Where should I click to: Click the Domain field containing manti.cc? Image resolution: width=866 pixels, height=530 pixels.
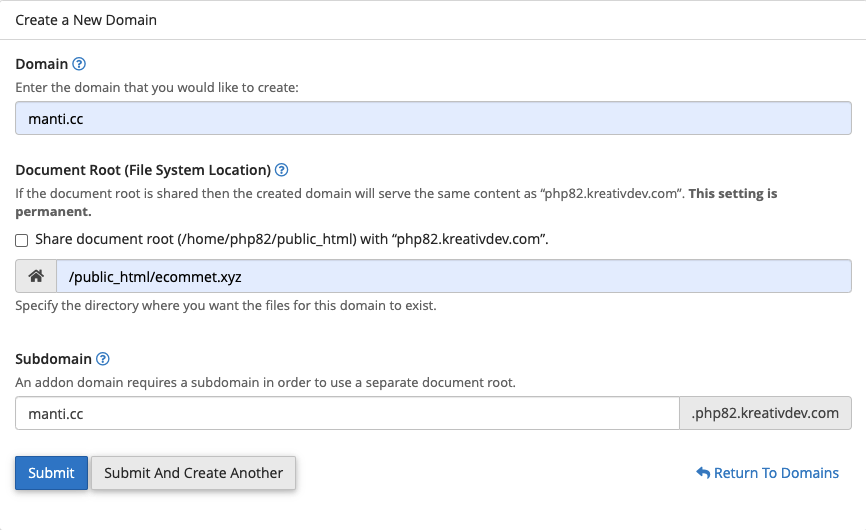(433, 118)
